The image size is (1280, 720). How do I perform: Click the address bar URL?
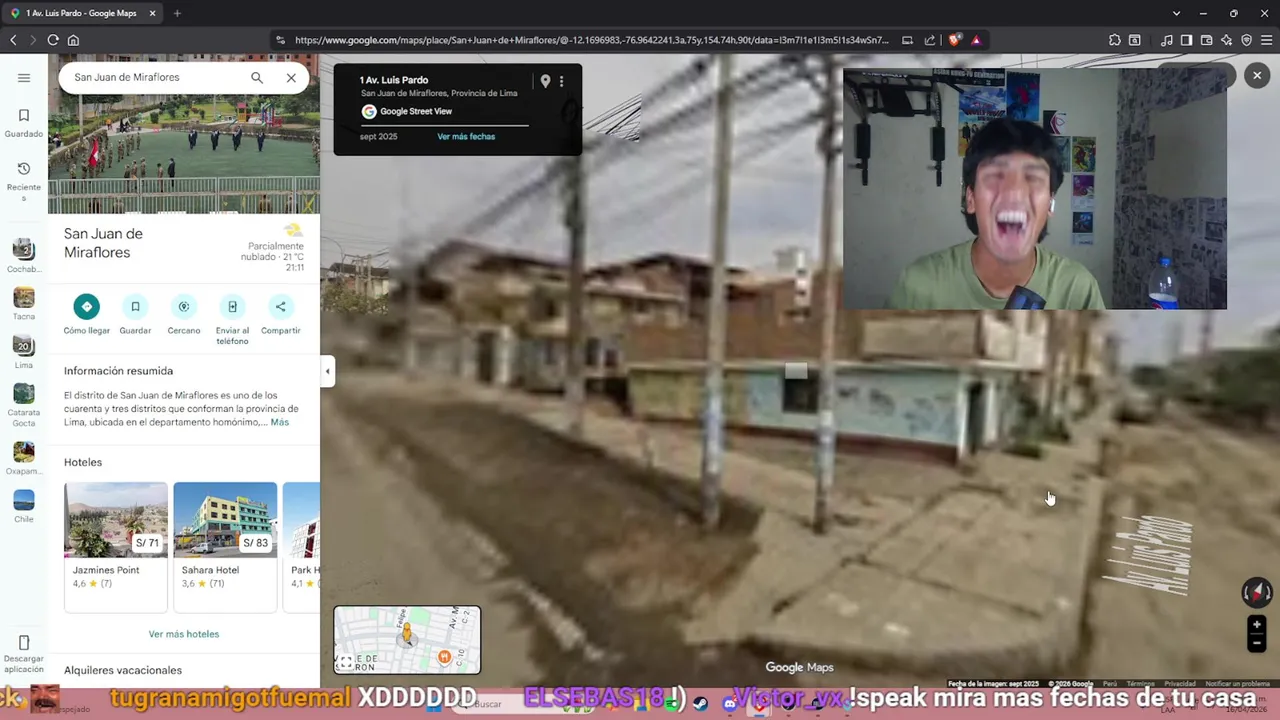click(591, 40)
